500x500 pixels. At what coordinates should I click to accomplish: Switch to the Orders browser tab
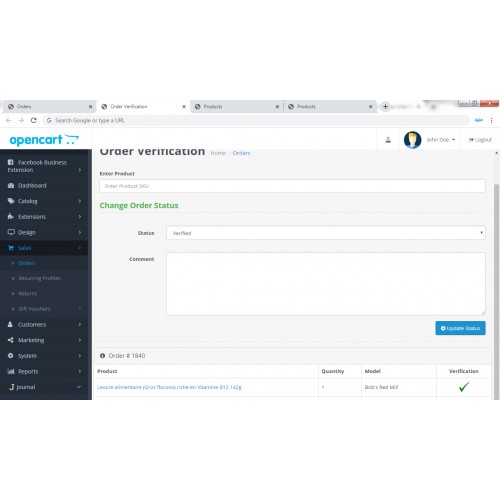[x=50, y=107]
